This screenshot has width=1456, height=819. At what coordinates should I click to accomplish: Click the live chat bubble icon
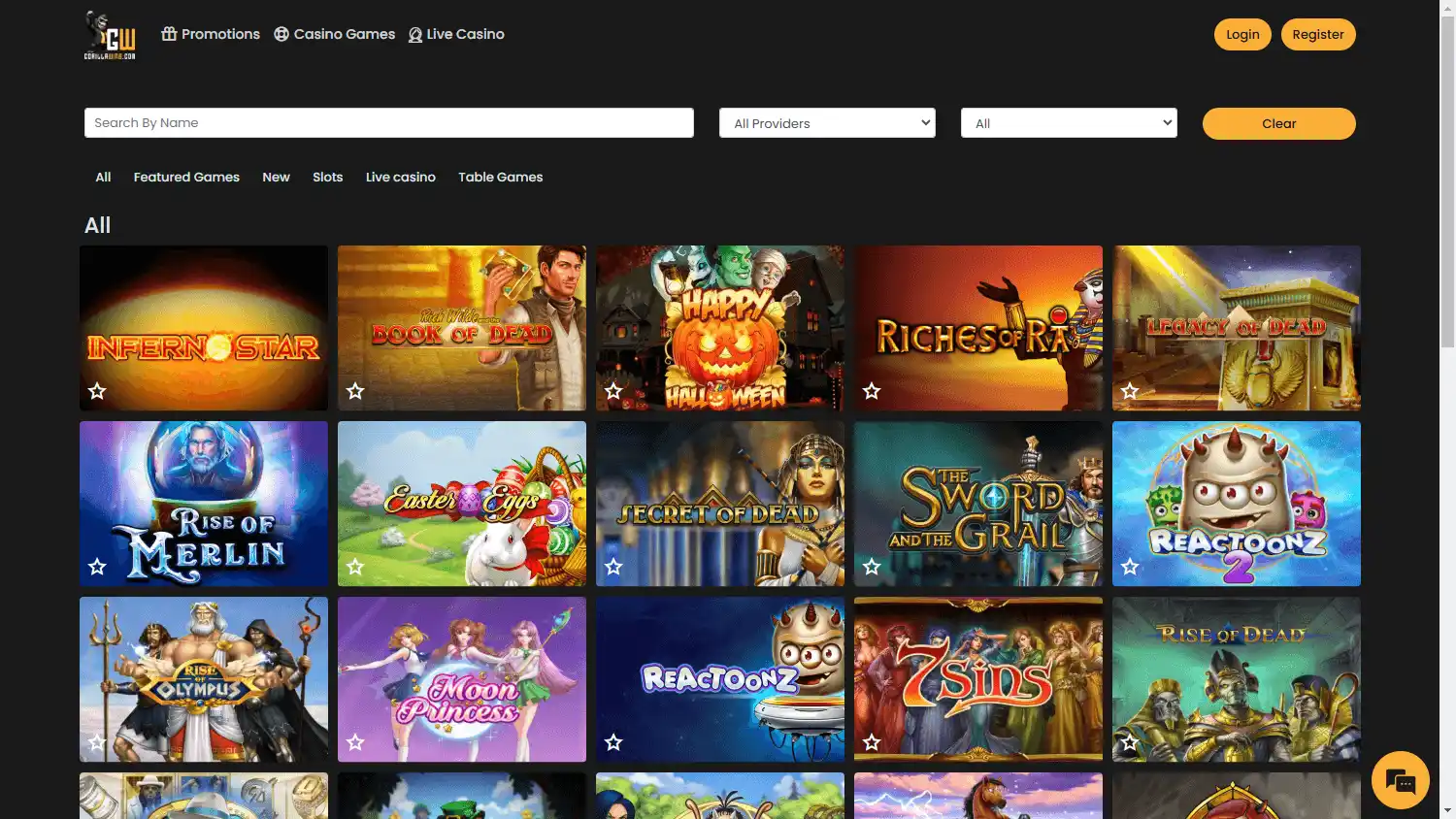1401,780
